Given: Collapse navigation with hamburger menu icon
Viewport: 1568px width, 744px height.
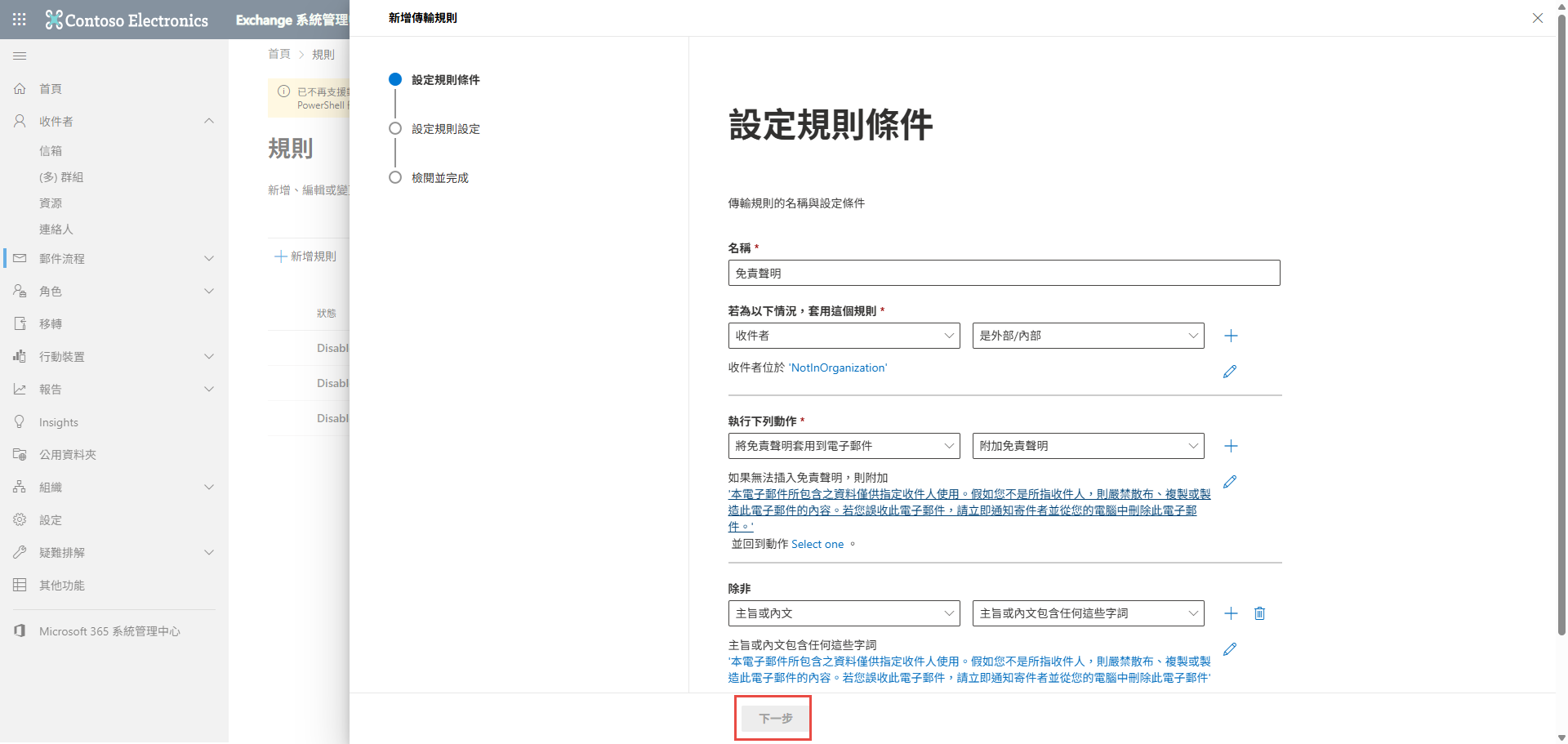Looking at the screenshot, I should click(20, 56).
